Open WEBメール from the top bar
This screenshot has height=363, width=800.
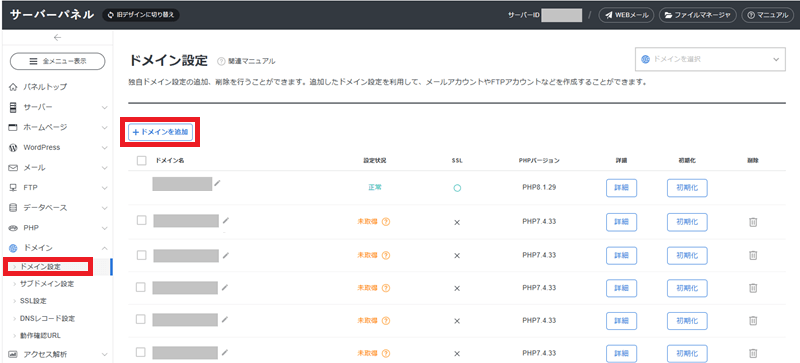point(627,15)
